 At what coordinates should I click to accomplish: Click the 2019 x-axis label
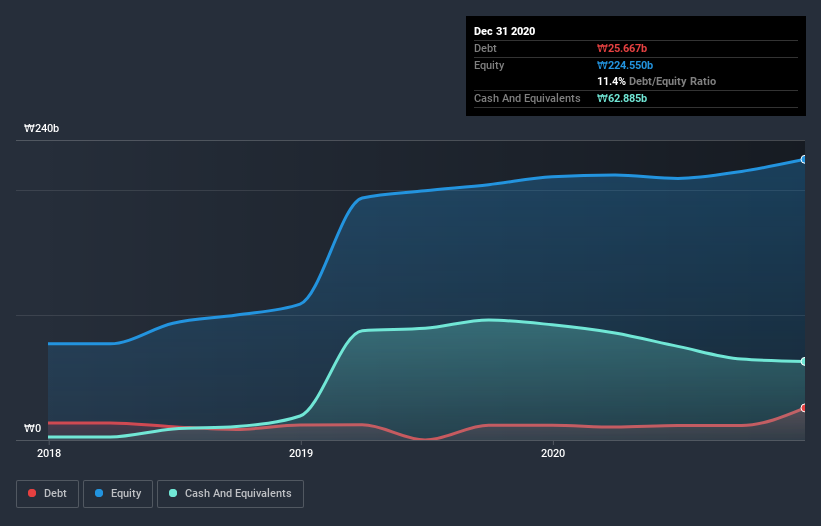(301, 453)
